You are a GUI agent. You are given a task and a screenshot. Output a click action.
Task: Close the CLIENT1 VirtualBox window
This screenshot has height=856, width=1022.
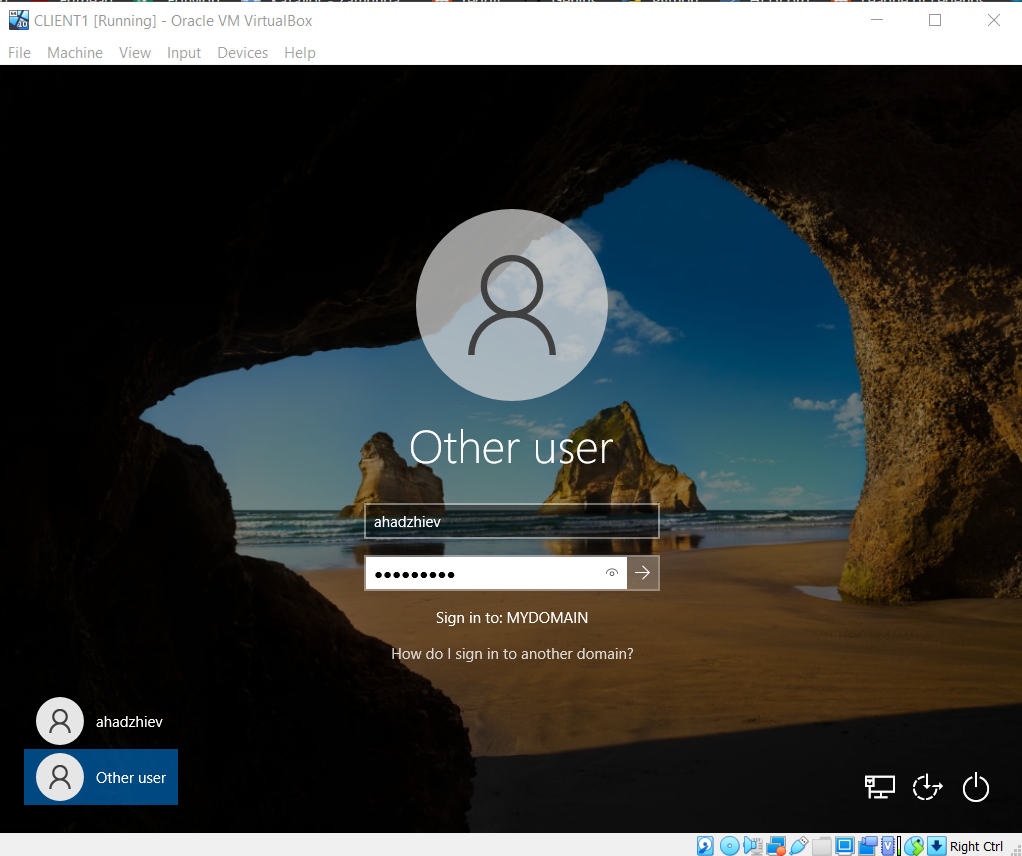(x=993, y=20)
